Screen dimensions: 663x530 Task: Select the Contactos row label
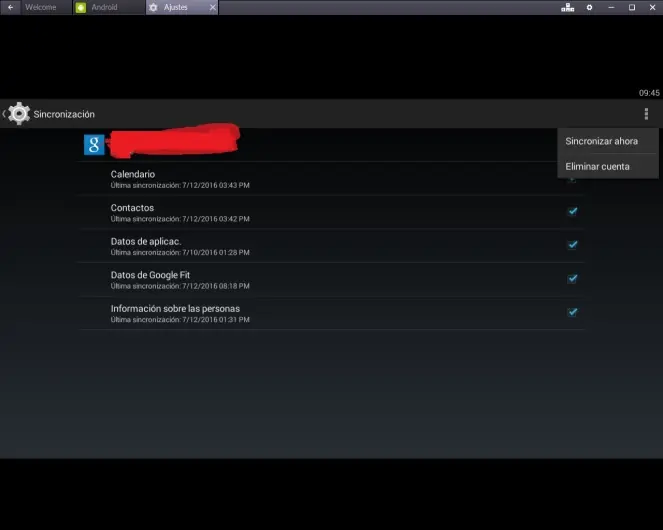(132, 208)
